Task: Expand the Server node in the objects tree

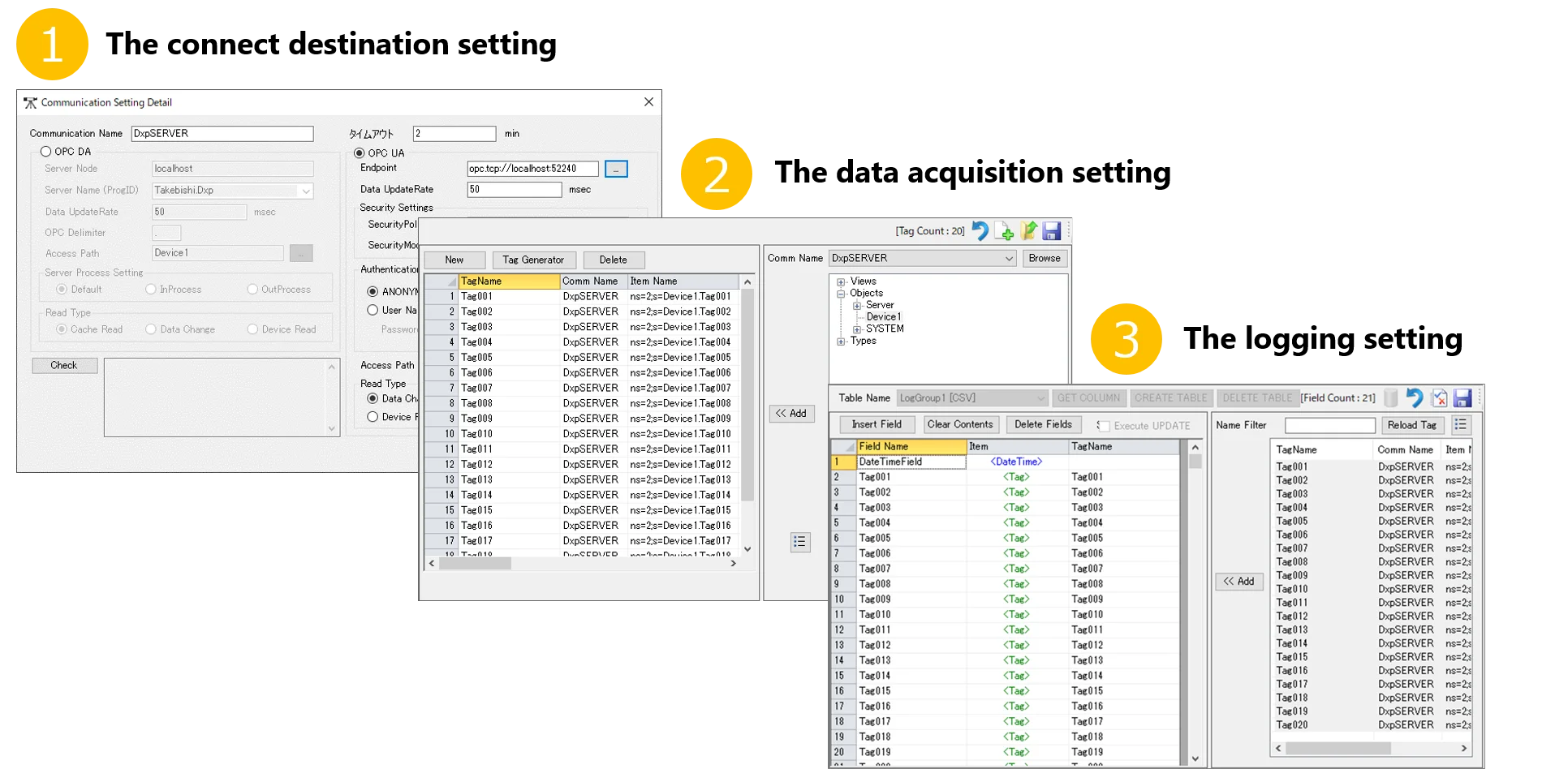Action: (857, 304)
